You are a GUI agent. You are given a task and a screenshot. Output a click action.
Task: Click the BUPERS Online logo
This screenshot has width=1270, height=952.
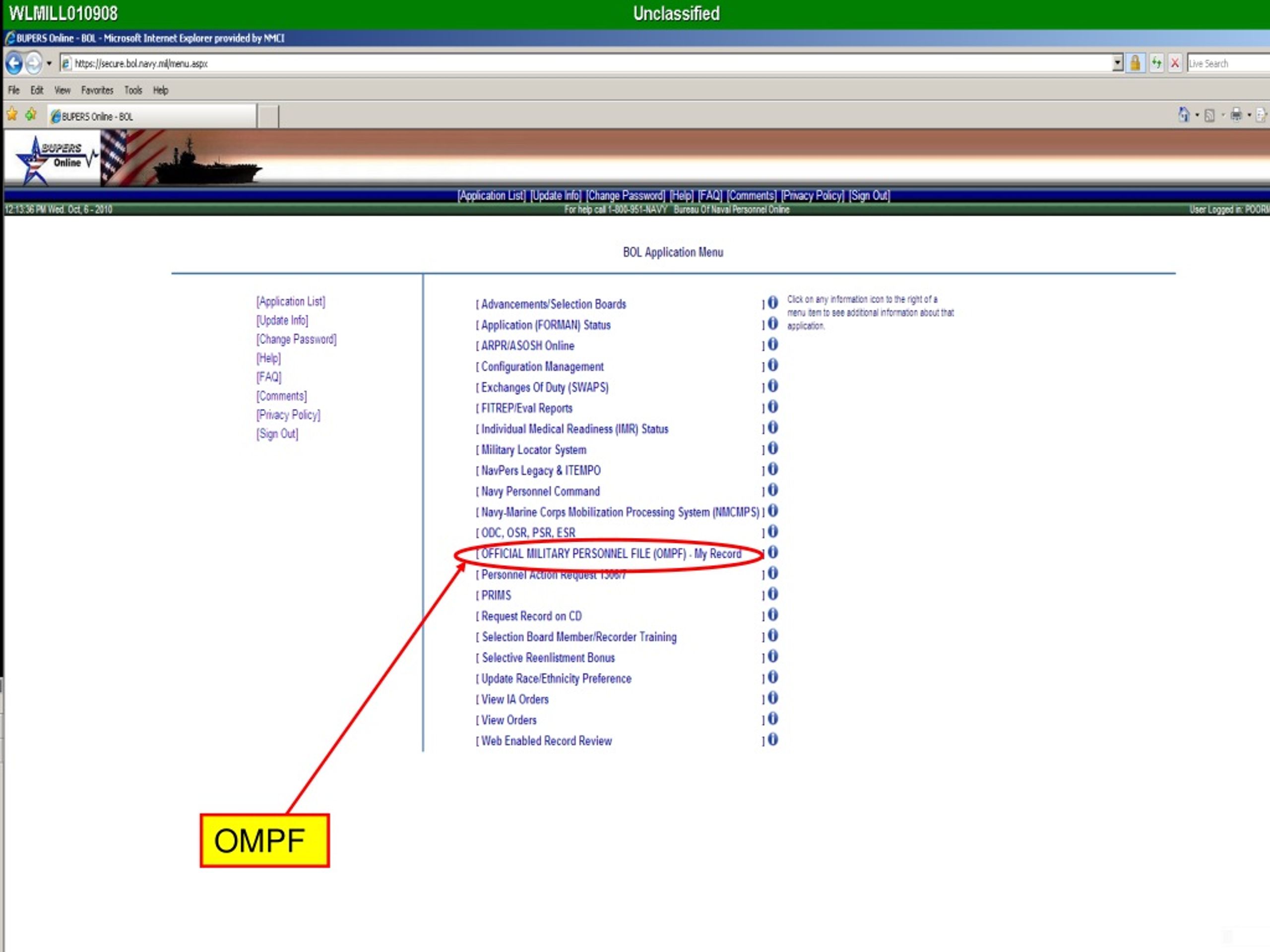tap(53, 160)
